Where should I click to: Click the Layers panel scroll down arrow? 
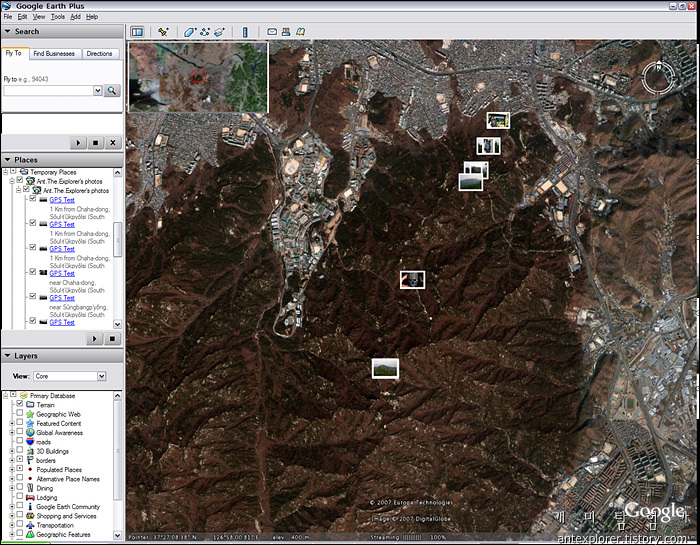click(117, 535)
